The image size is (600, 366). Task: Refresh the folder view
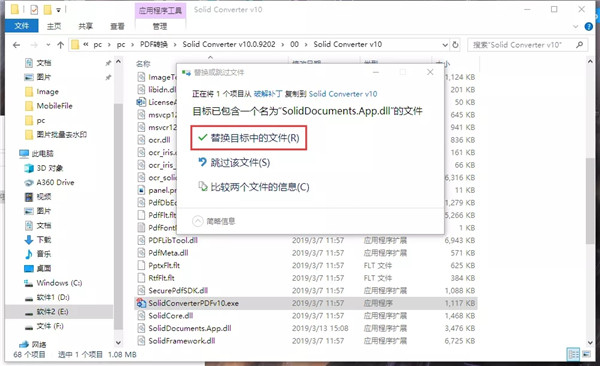[x=455, y=45]
